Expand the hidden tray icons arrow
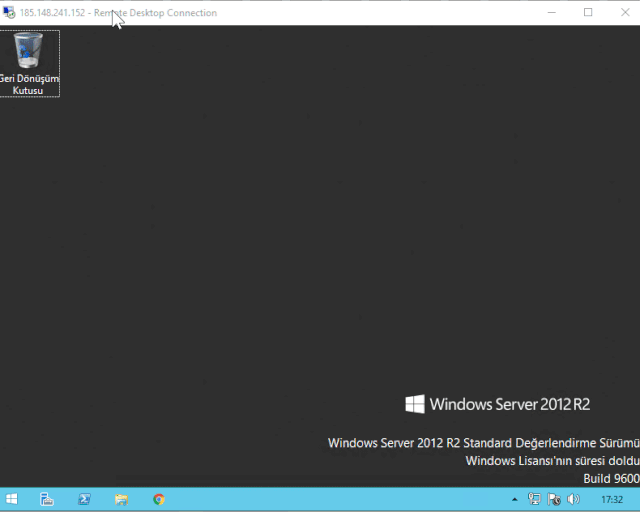 point(514,499)
